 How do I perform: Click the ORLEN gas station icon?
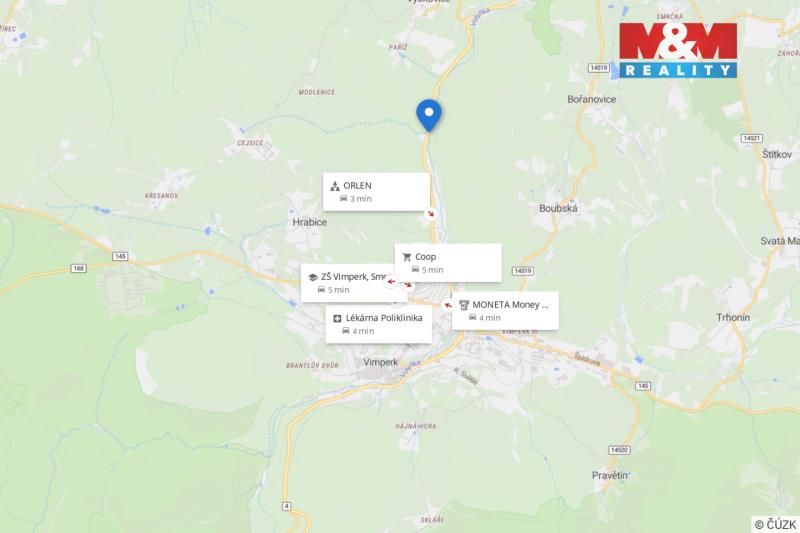[335, 186]
